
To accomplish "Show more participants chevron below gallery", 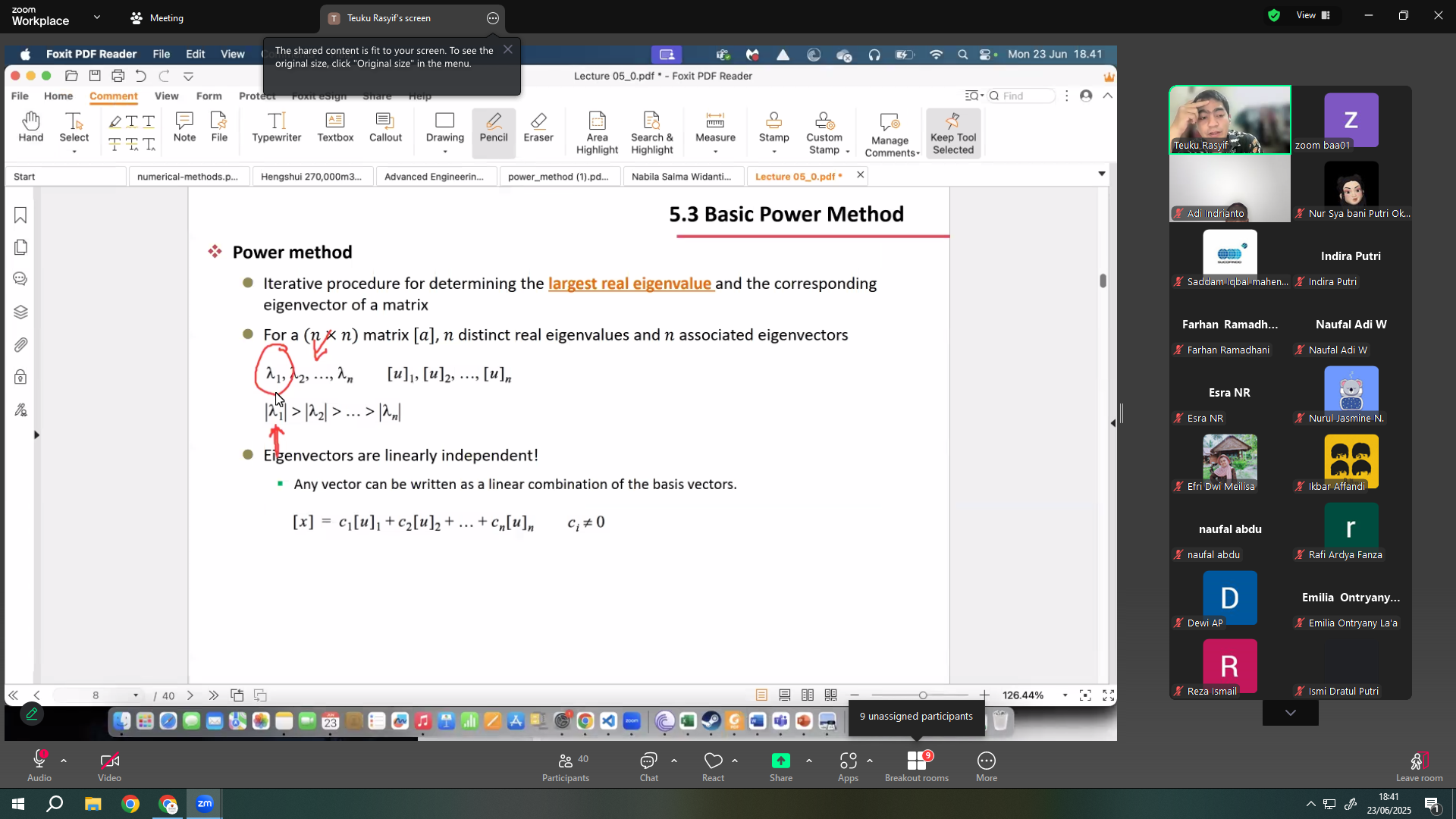I will [x=1290, y=713].
